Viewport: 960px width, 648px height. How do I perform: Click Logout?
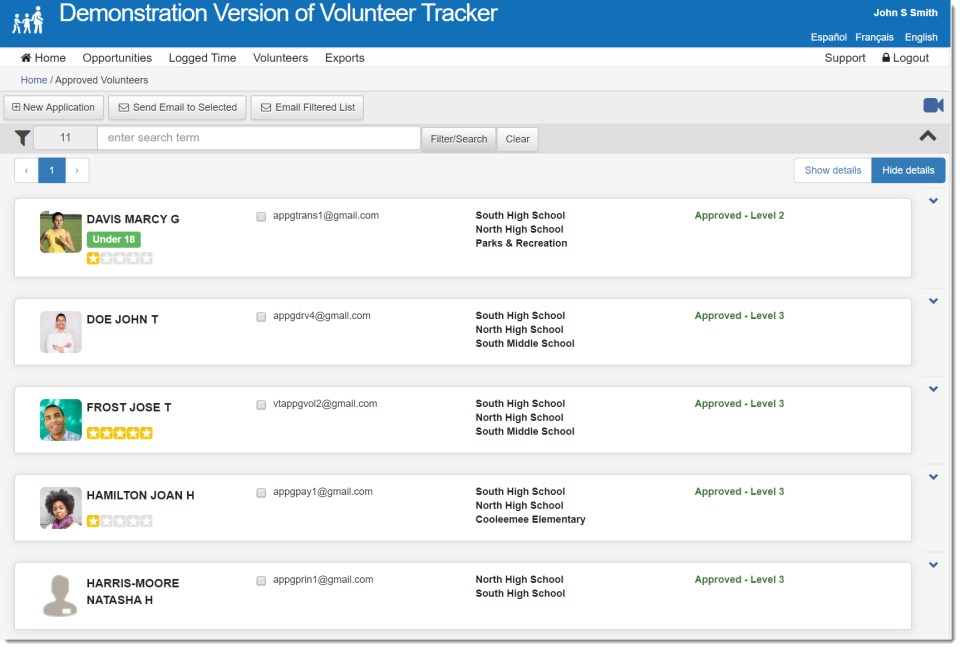click(905, 58)
